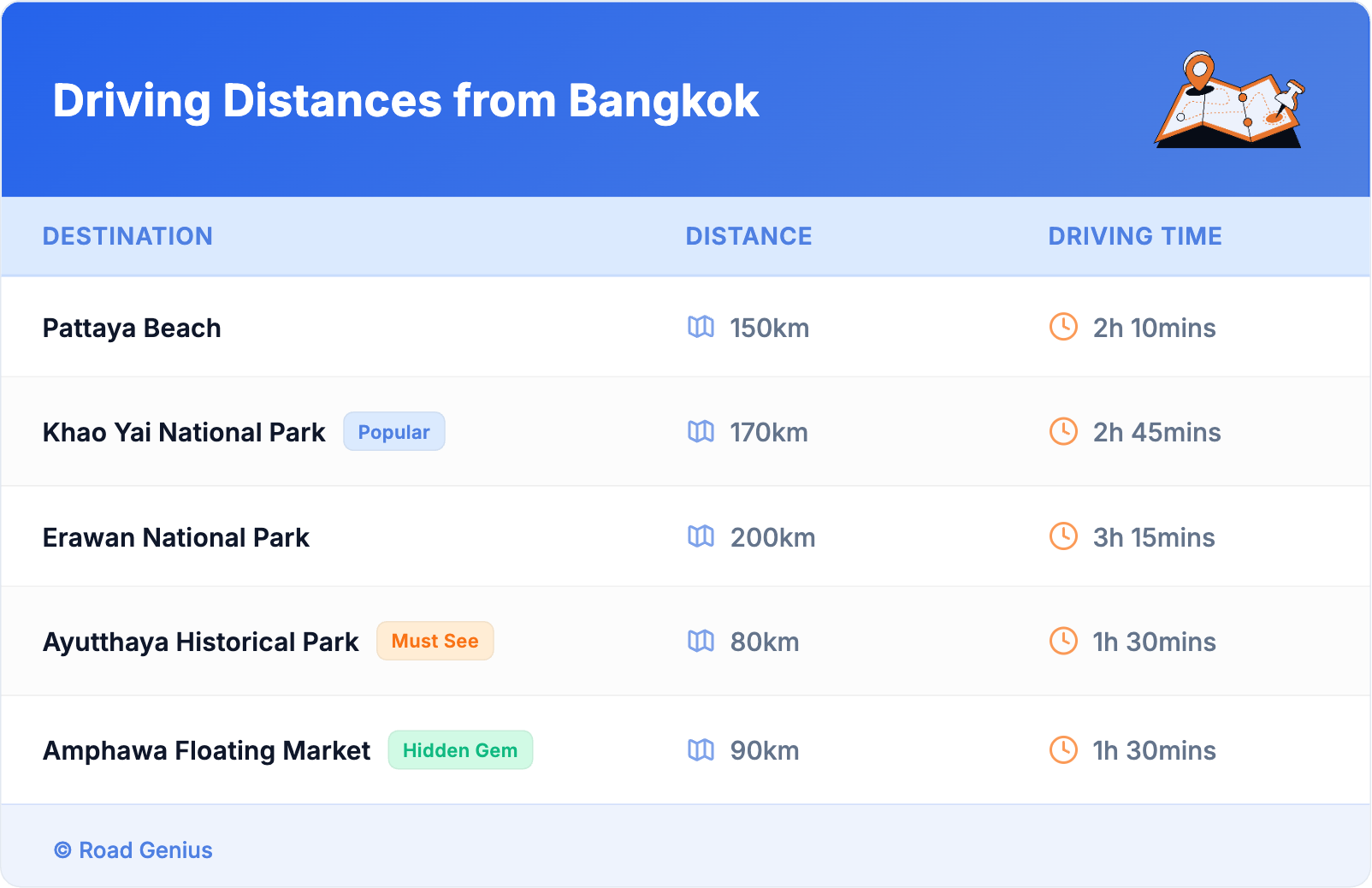The width and height of the screenshot is (1372, 888).
Task: Click the Destination column header
Action: [127, 236]
